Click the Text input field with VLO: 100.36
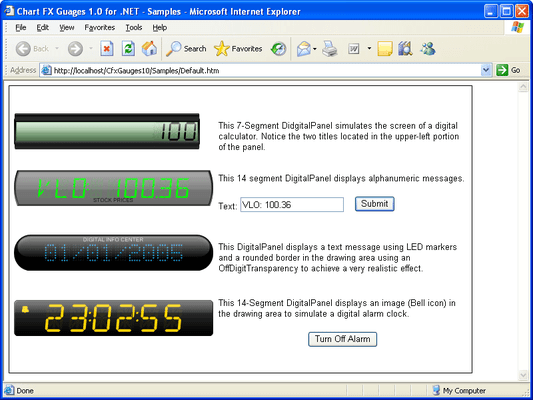Viewport: 533px width, 400px height. click(x=292, y=205)
